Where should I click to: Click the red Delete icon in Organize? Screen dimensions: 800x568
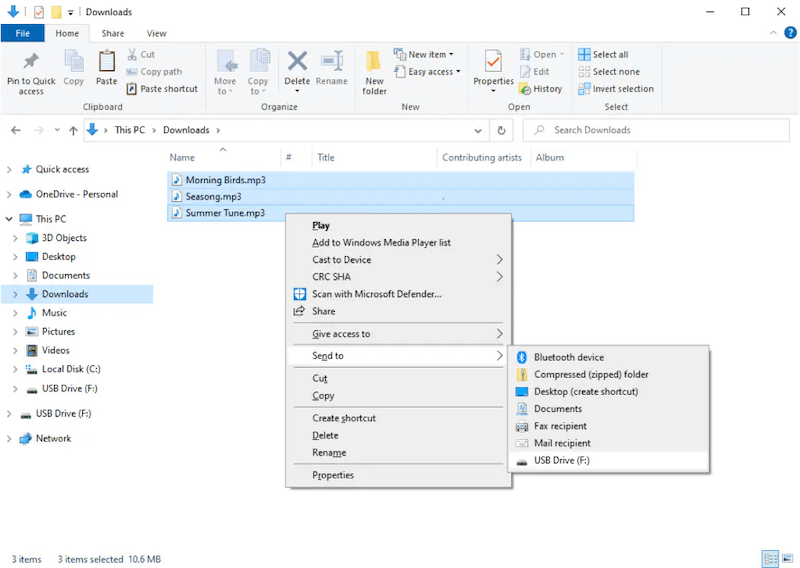(297, 63)
